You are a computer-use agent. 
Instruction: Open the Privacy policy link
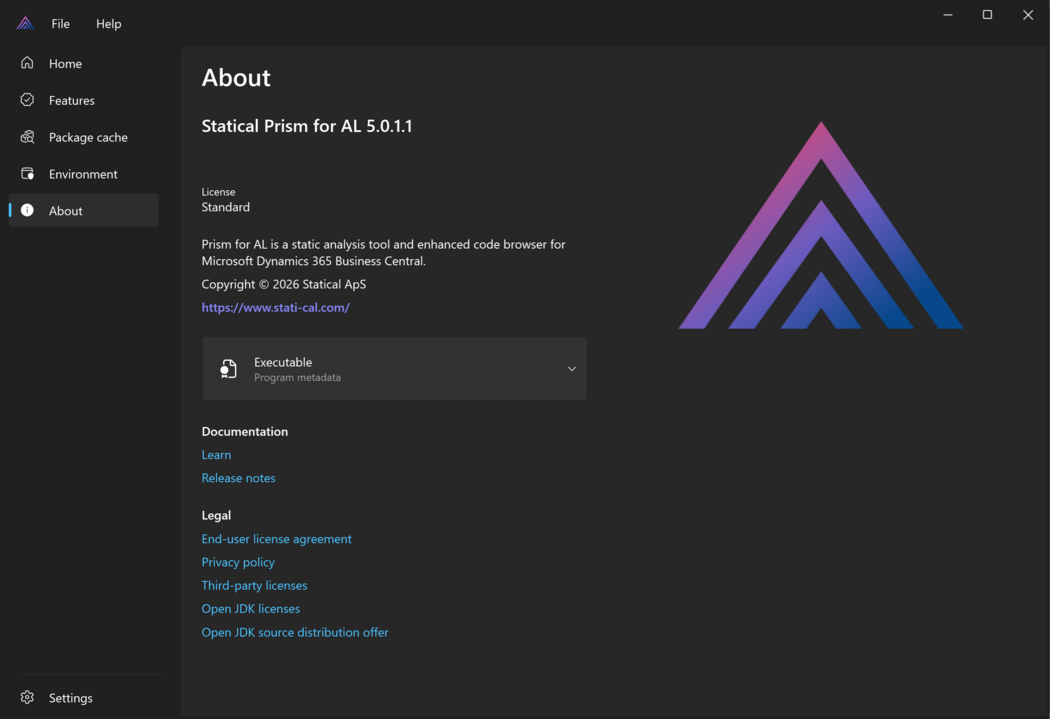[238, 562]
